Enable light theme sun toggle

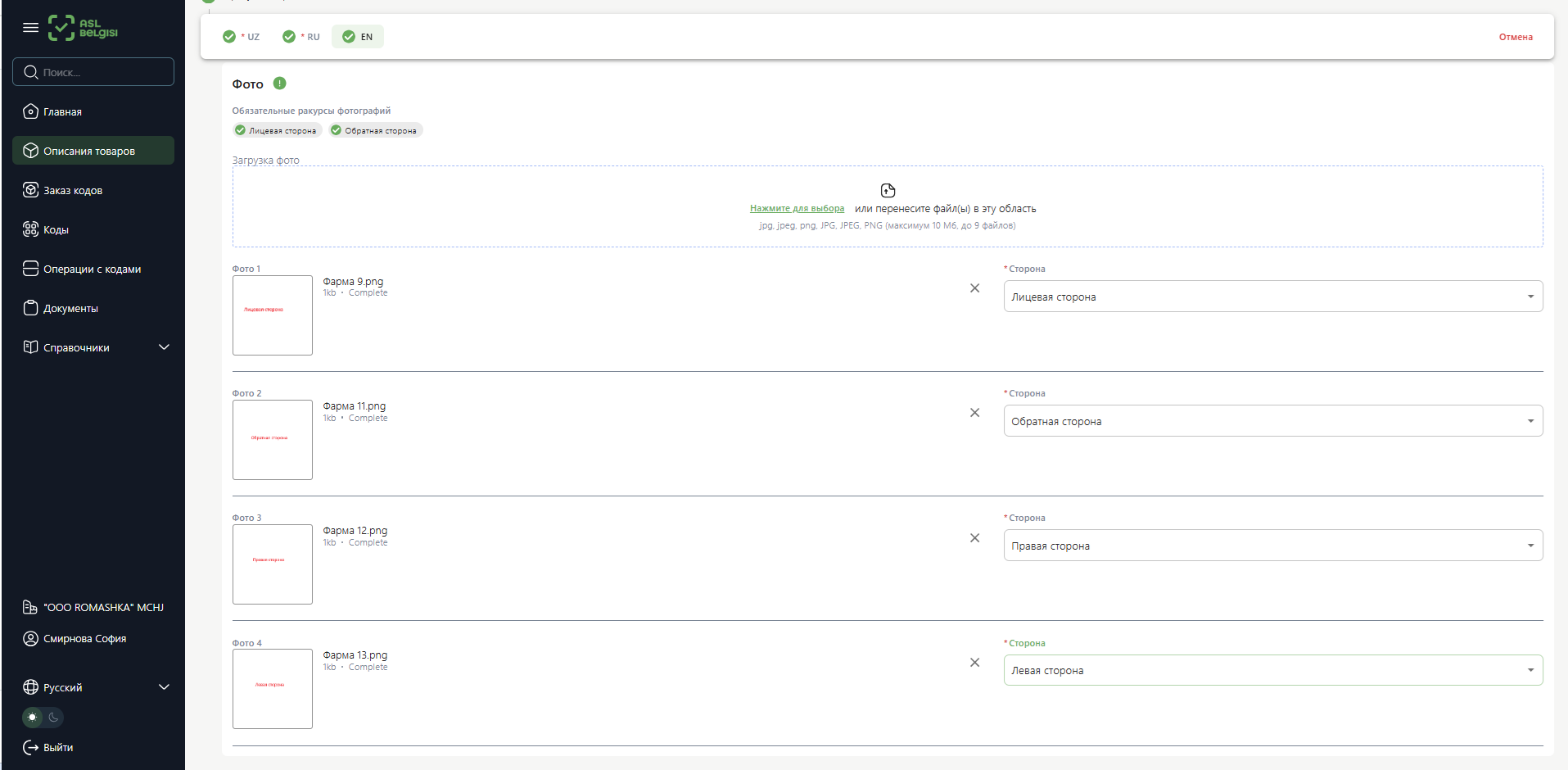coord(33,718)
